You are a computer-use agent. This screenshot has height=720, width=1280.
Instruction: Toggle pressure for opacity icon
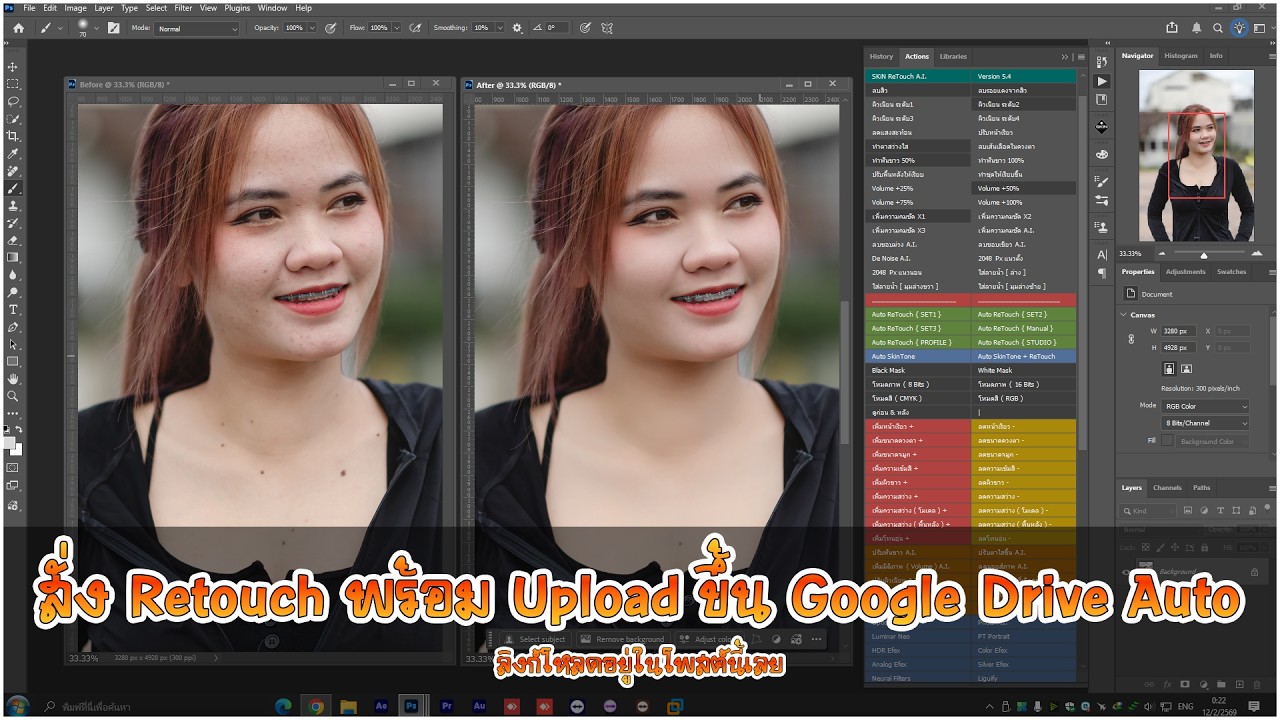click(x=331, y=28)
